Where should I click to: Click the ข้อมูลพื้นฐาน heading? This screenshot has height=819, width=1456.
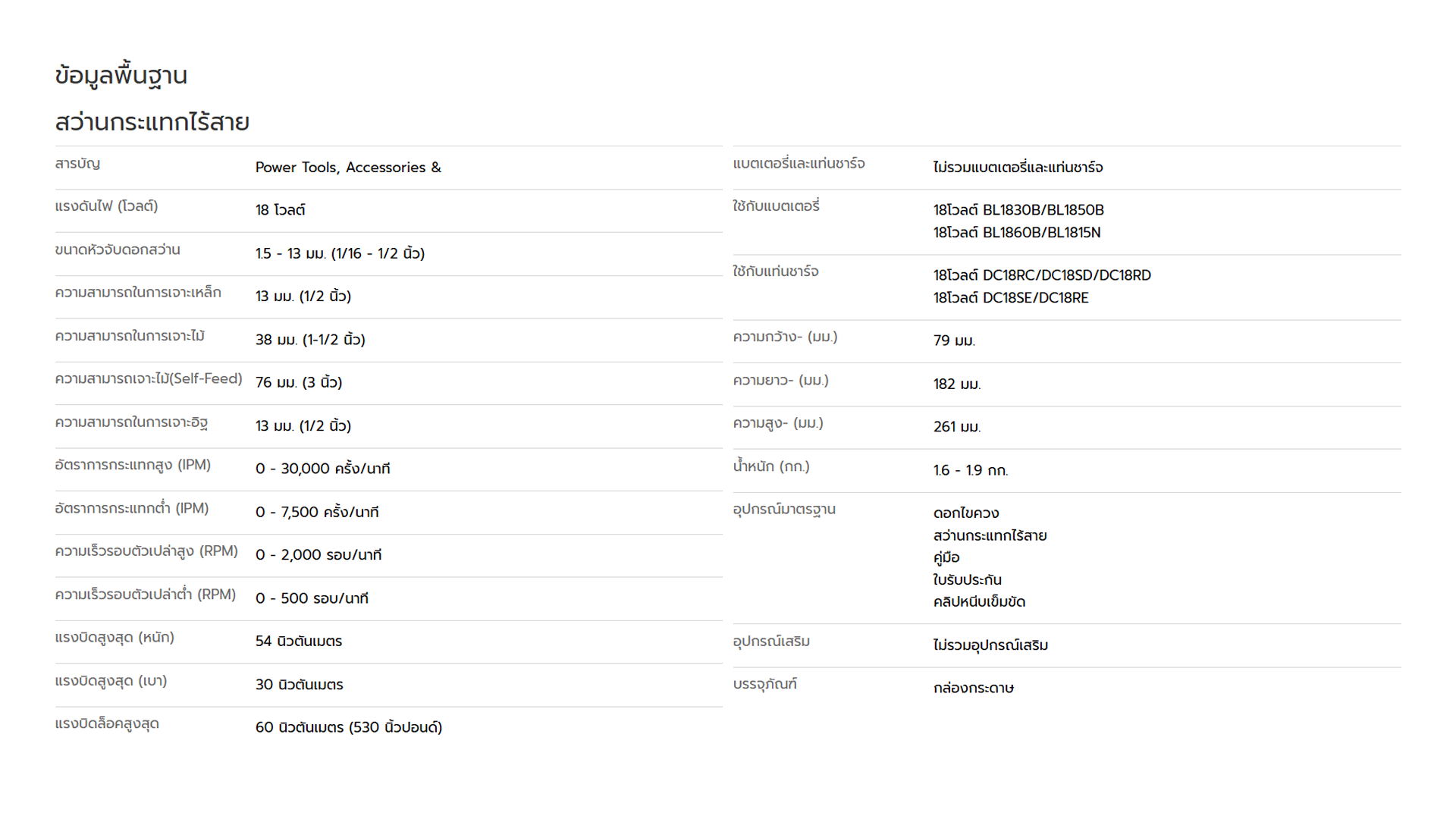(x=121, y=76)
